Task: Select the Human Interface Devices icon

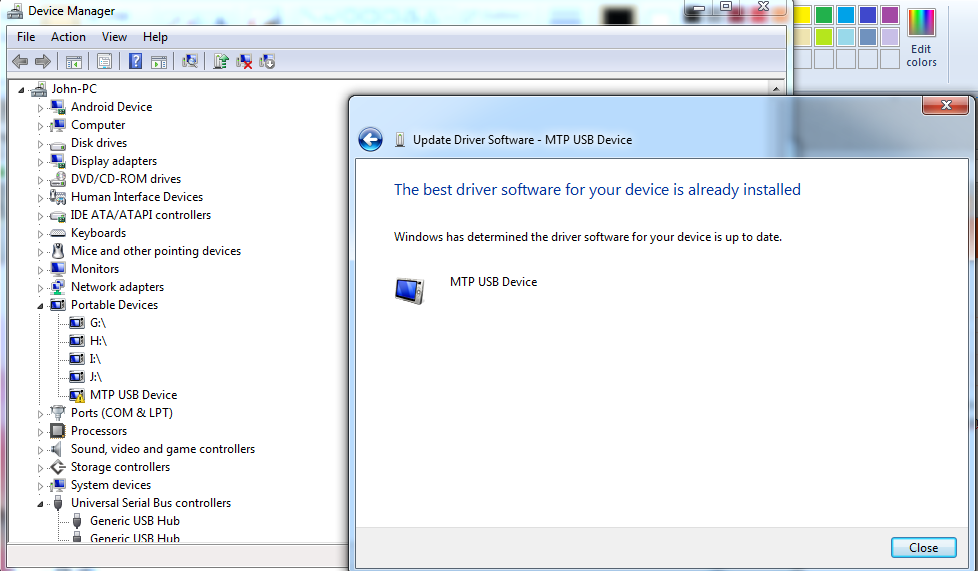Action: 57,197
